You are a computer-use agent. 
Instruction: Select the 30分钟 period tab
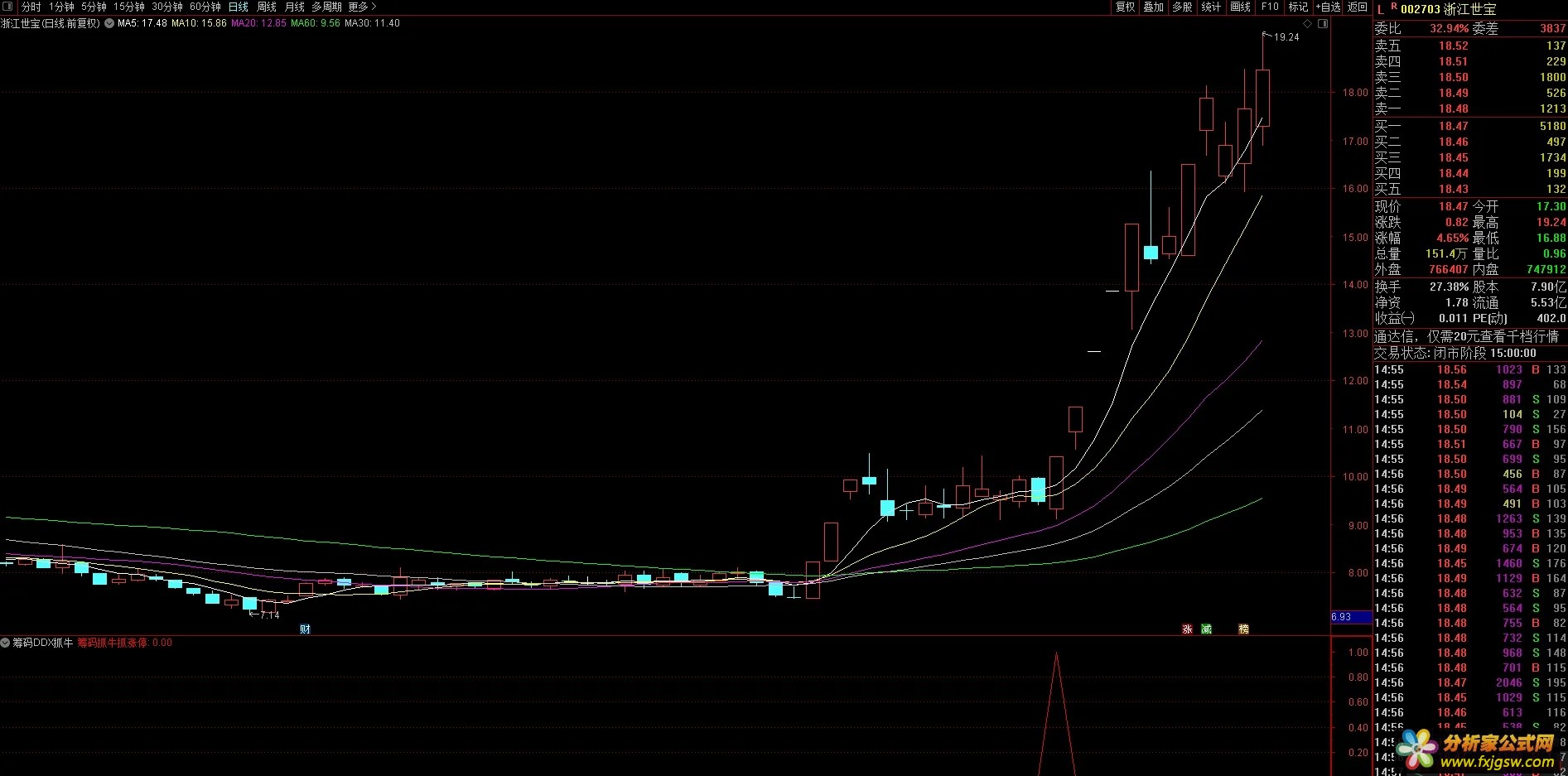coord(166,7)
